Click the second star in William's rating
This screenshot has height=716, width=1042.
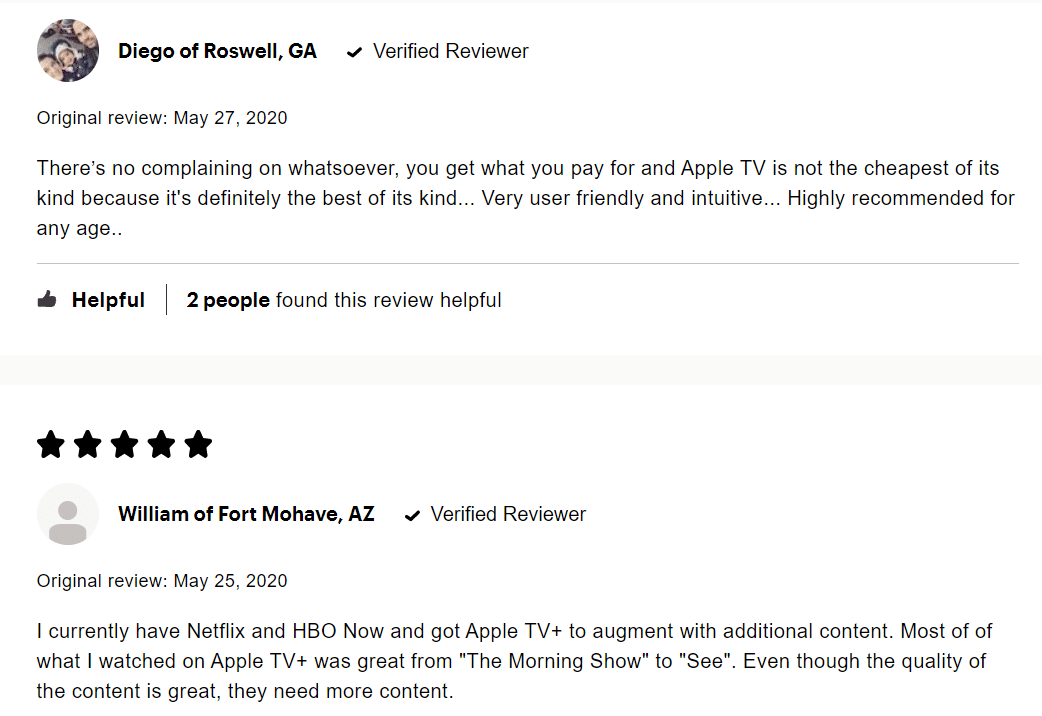[88, 445]
